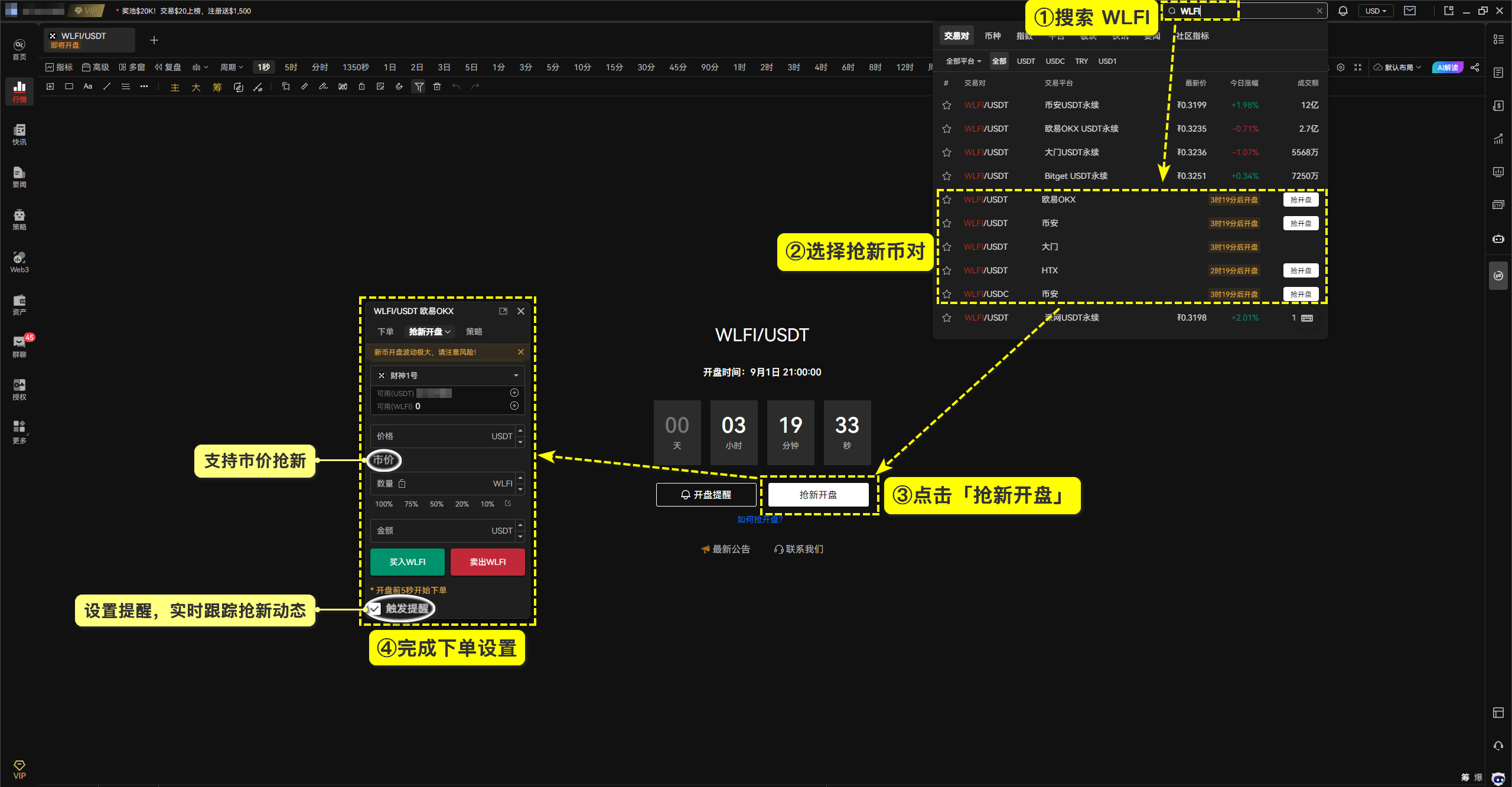Open the 默认布局 layout dropdown
The width and height of the screenshot is (1512, 787).
point(1397,67)
